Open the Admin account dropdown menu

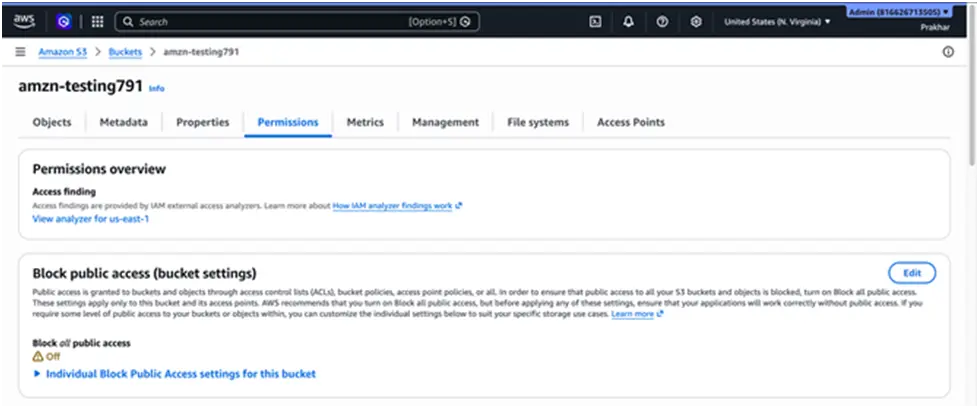tap(898, 12)
